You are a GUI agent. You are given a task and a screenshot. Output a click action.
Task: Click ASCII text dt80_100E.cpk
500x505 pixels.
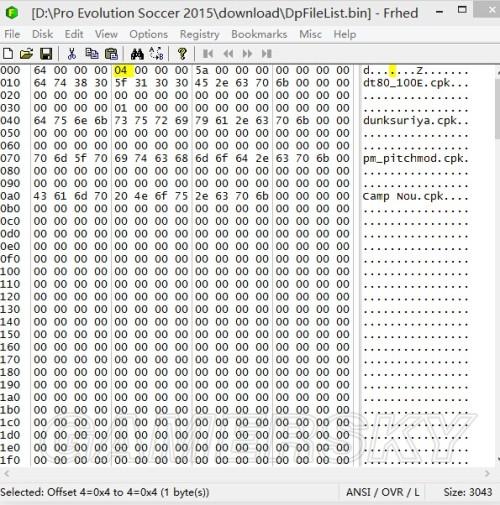407,83
